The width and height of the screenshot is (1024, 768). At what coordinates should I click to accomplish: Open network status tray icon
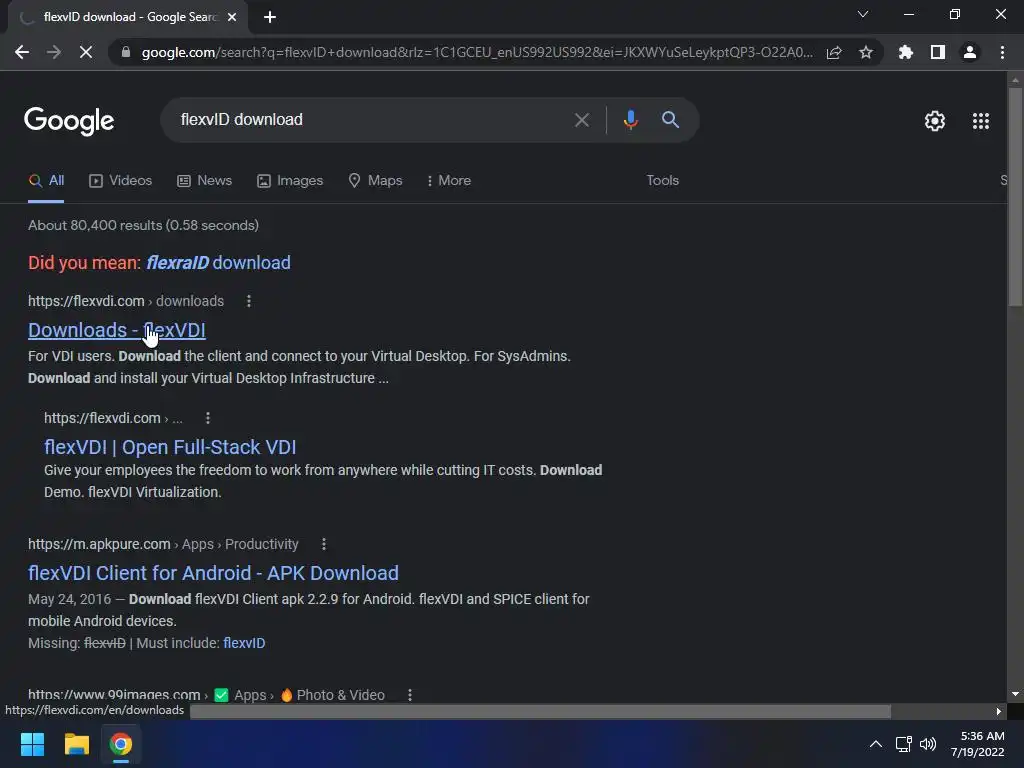tap(904, 744)
